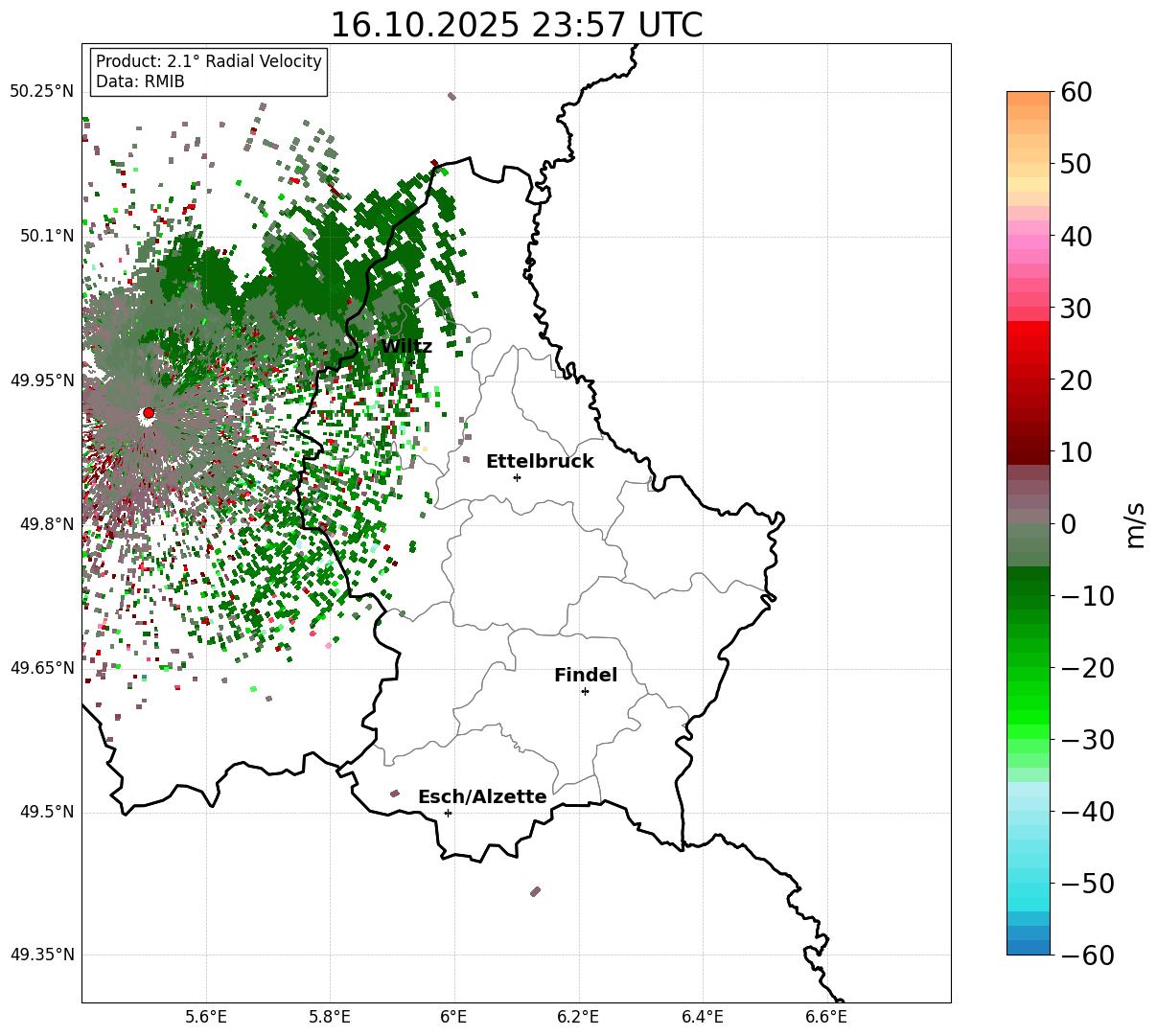Click the colorbar 0 tick label

pos(1068,524)
